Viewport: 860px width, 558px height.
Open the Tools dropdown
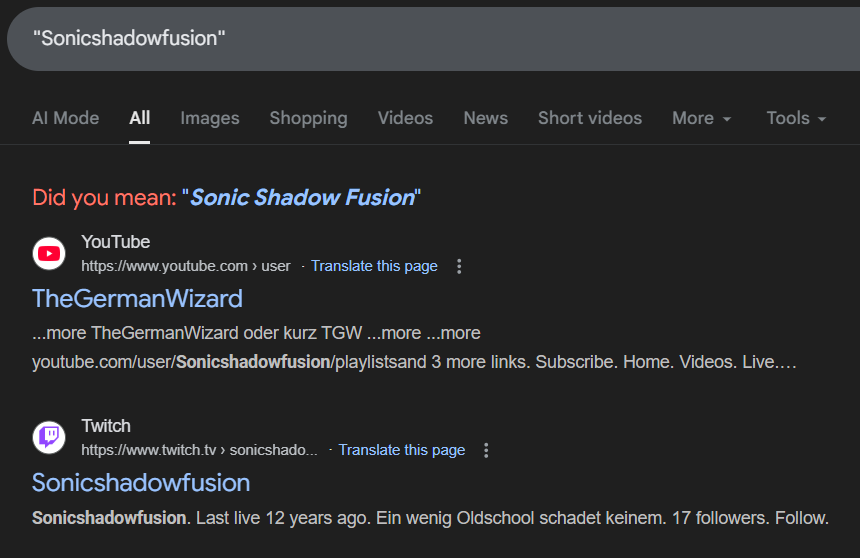point(796,118)
